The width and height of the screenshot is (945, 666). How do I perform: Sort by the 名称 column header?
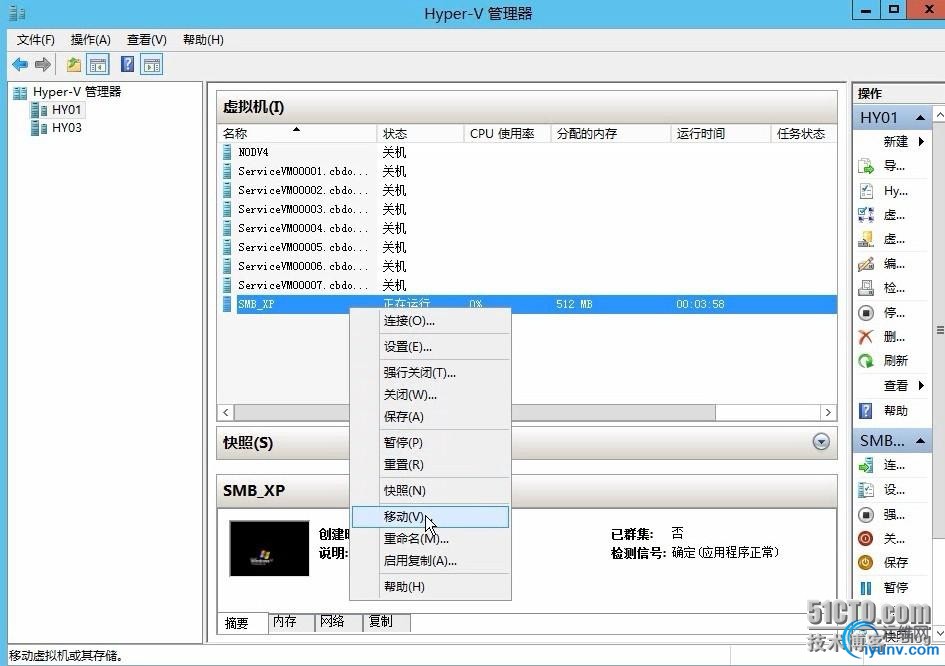tap(297, 133)
